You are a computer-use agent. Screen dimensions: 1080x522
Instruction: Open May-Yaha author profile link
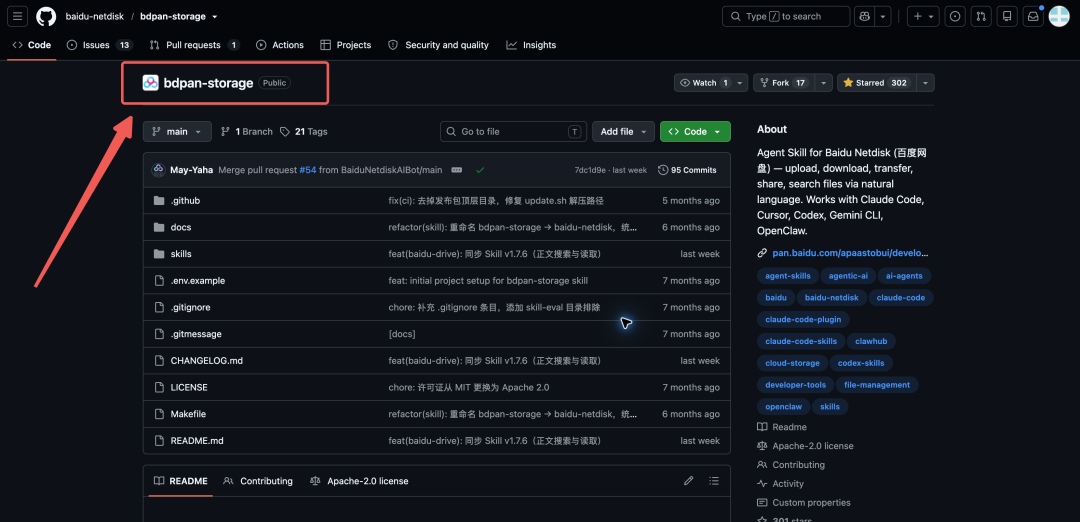click(191, 170)
